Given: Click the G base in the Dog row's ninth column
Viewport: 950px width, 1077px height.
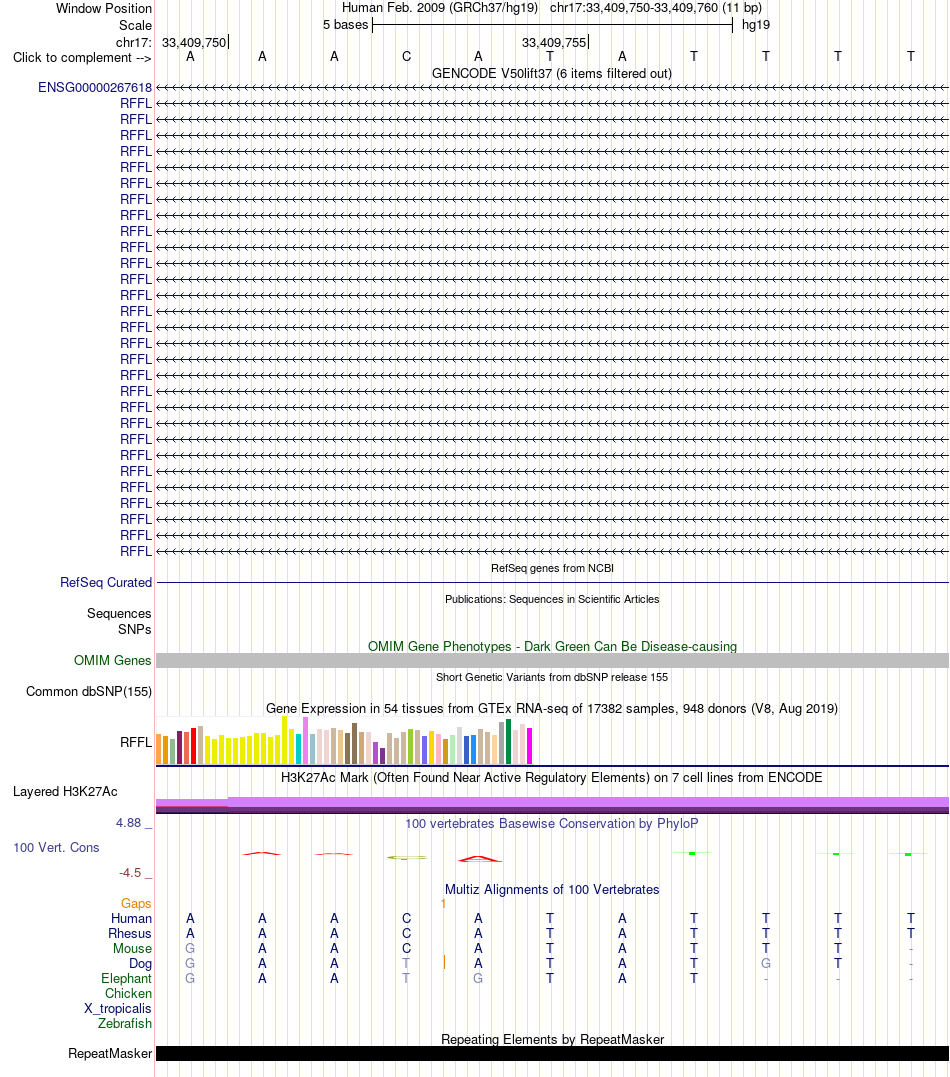Looking at the screenshot, I should [766, 964].
